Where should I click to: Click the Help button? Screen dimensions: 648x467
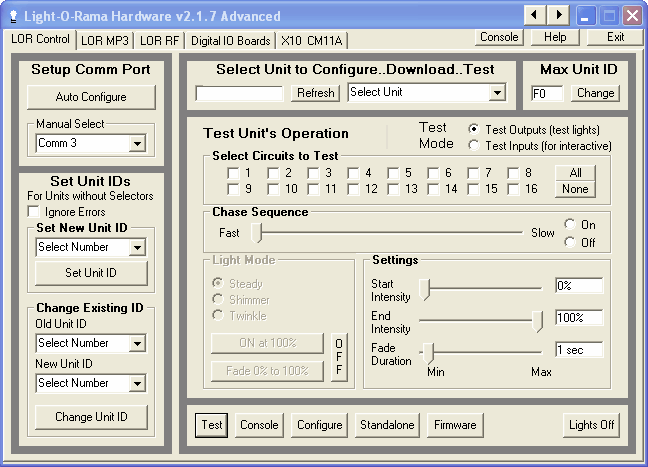pyautogui.click(x=555, y=37)
